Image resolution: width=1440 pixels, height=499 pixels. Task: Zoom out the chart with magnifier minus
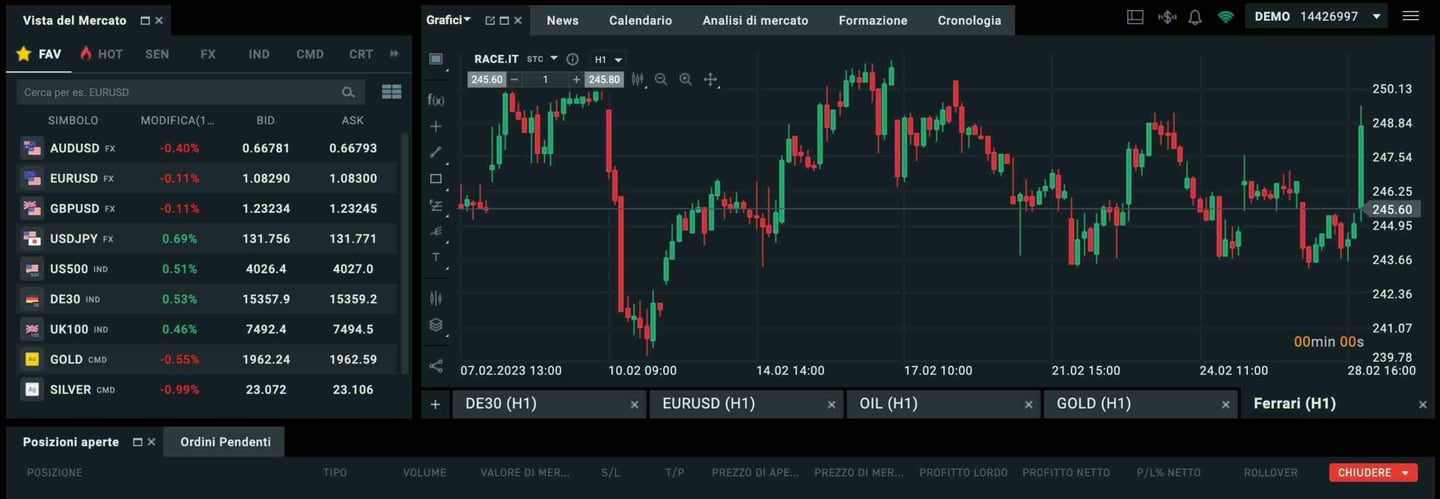[x=661, y=80]
